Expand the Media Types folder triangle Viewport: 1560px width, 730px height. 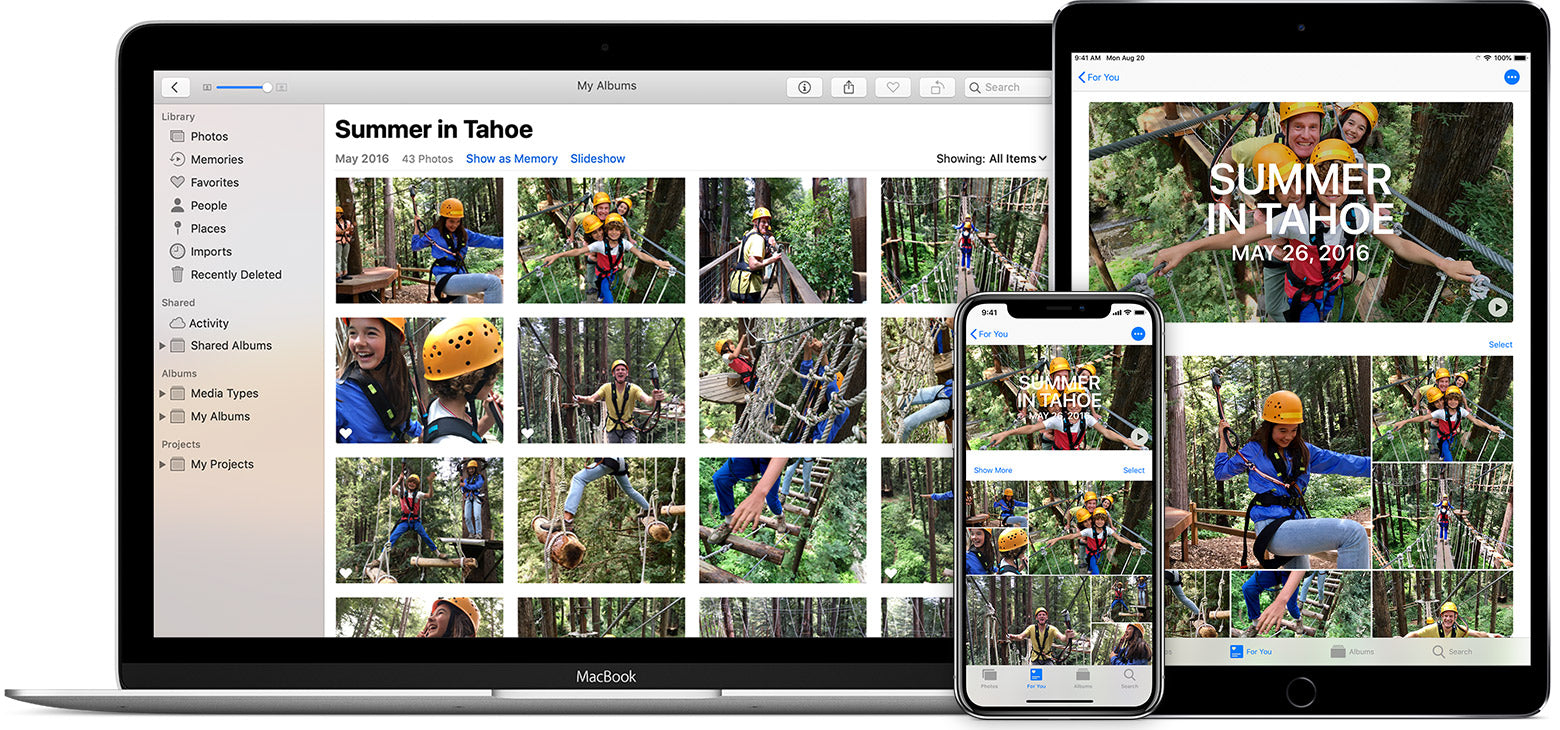[163, 394]
